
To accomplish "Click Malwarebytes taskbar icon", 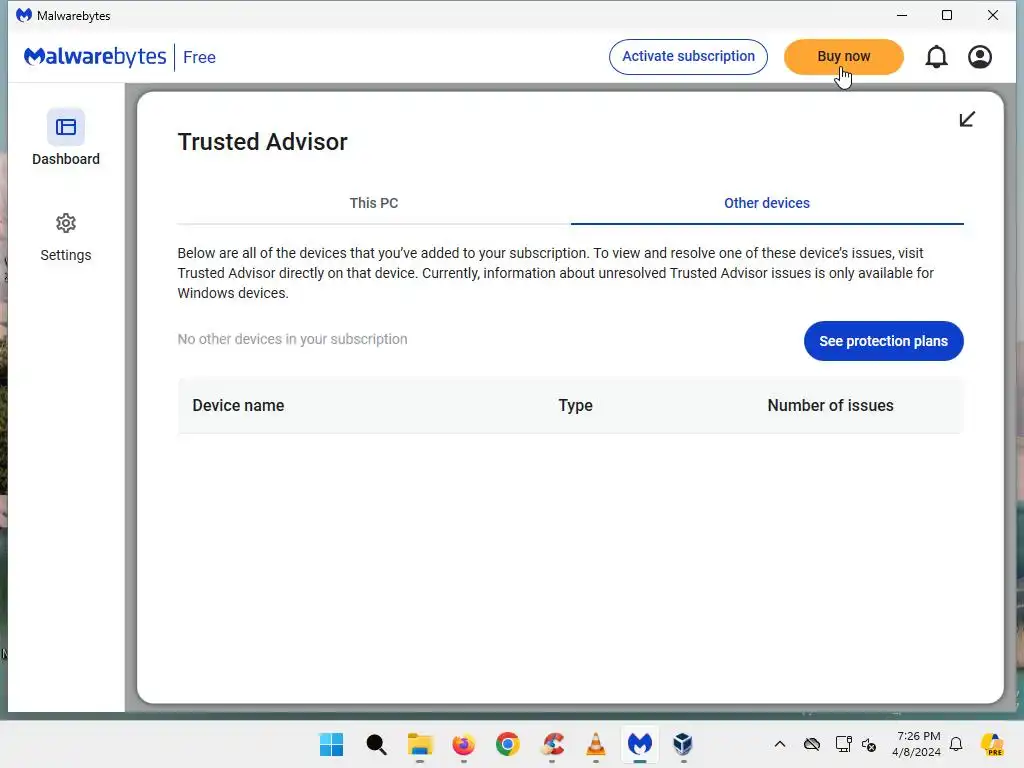I will click(x=640, y=744).
